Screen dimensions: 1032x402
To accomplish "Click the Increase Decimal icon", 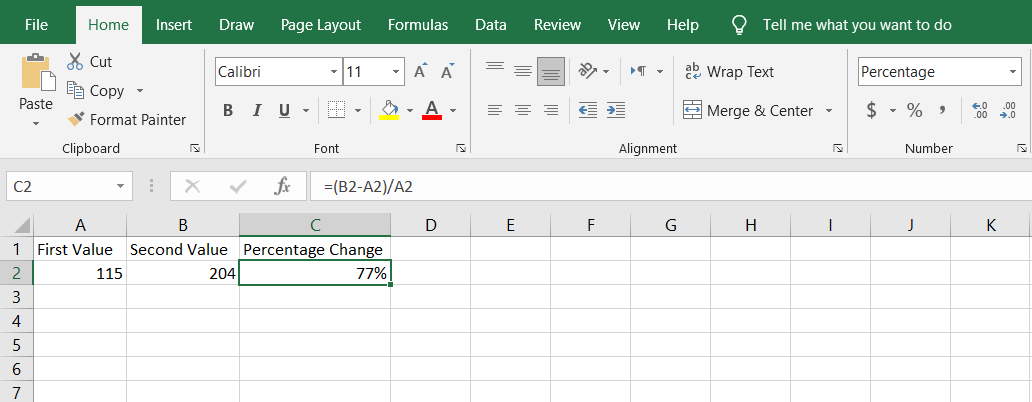I will coord(979,110).
